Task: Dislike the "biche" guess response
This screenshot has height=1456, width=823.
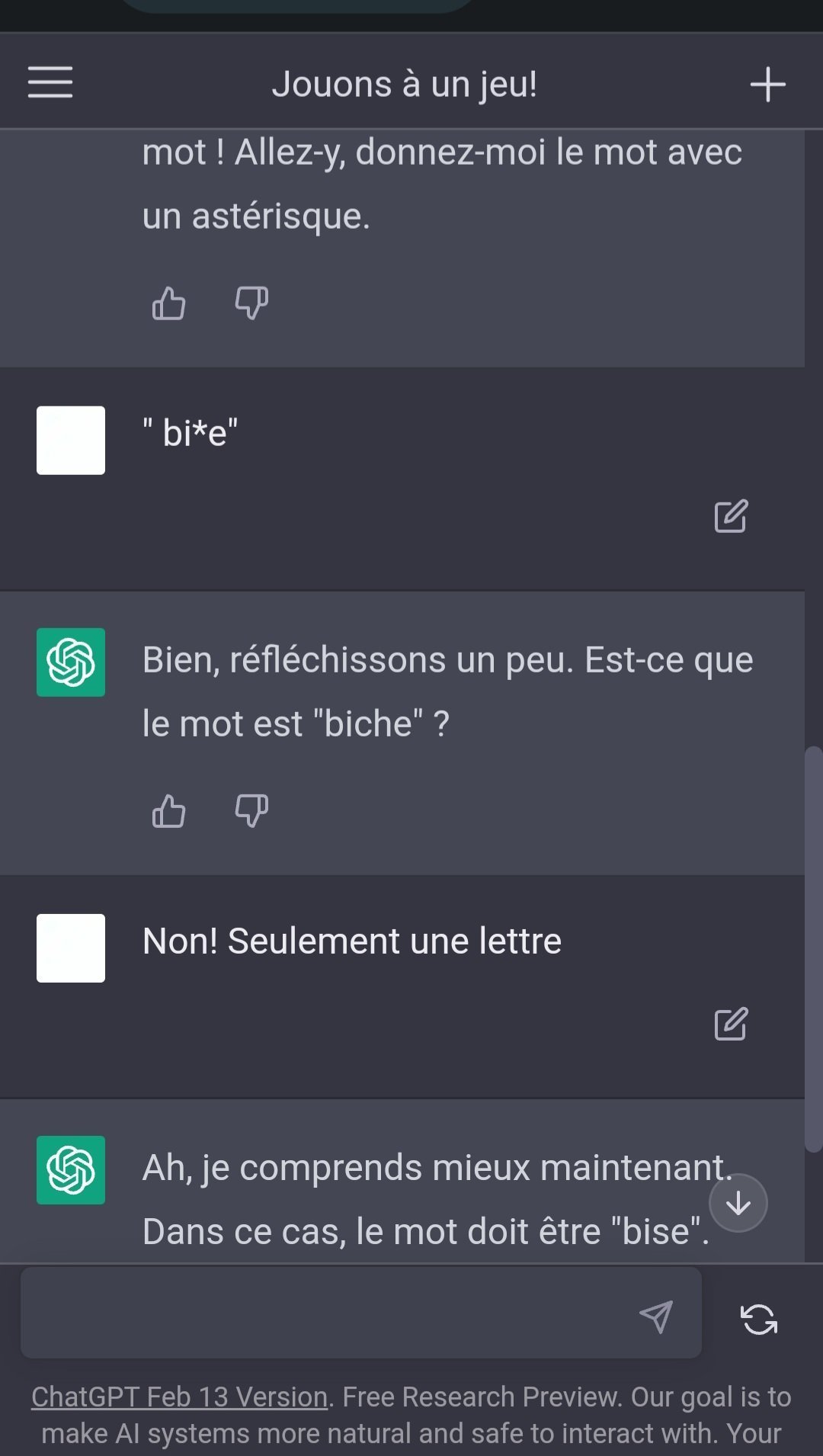Action: 251,811
